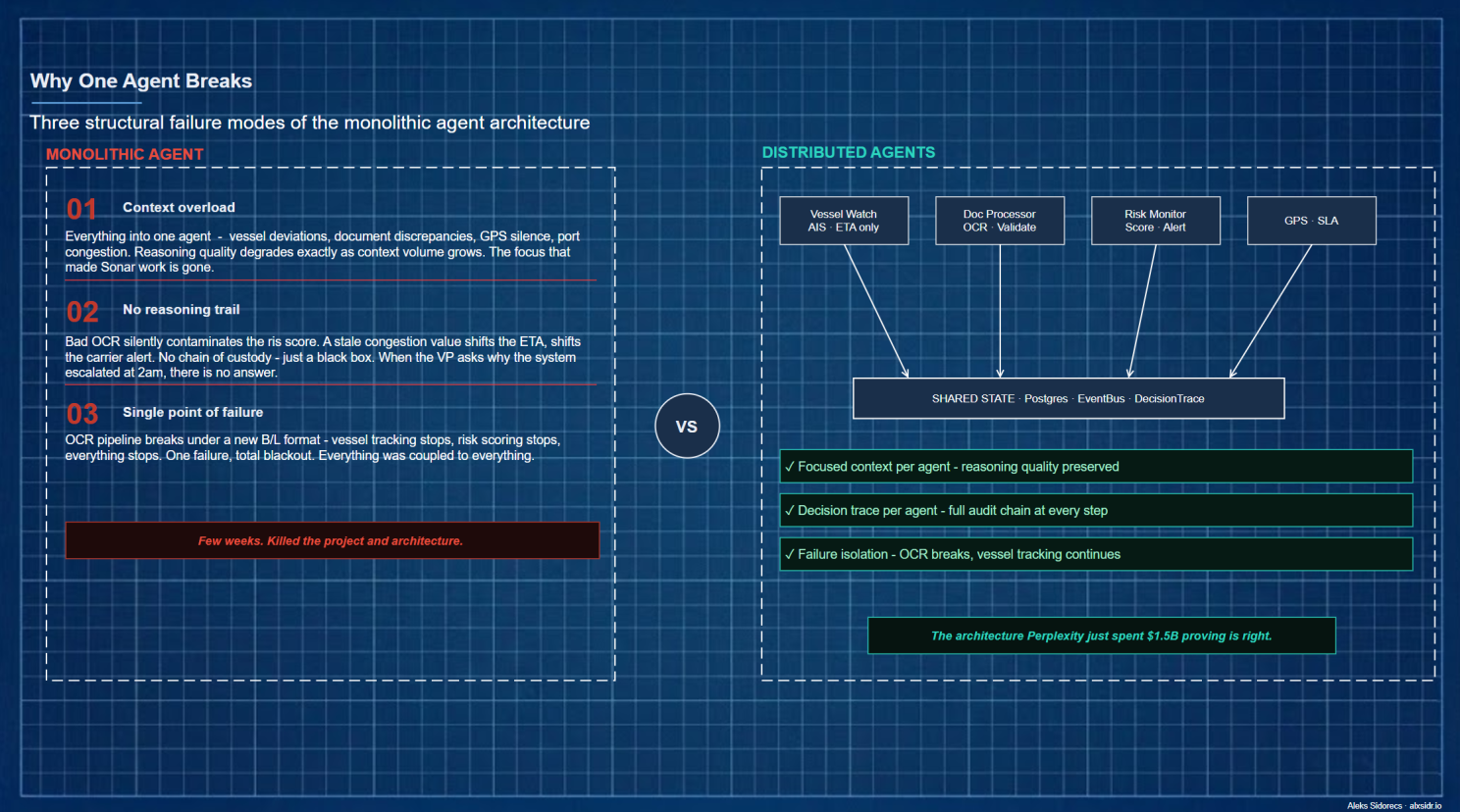This screenshot has height=812, width=1460.
Task: Open the GPS SLA node
Action: click(x=1311, y=221)
